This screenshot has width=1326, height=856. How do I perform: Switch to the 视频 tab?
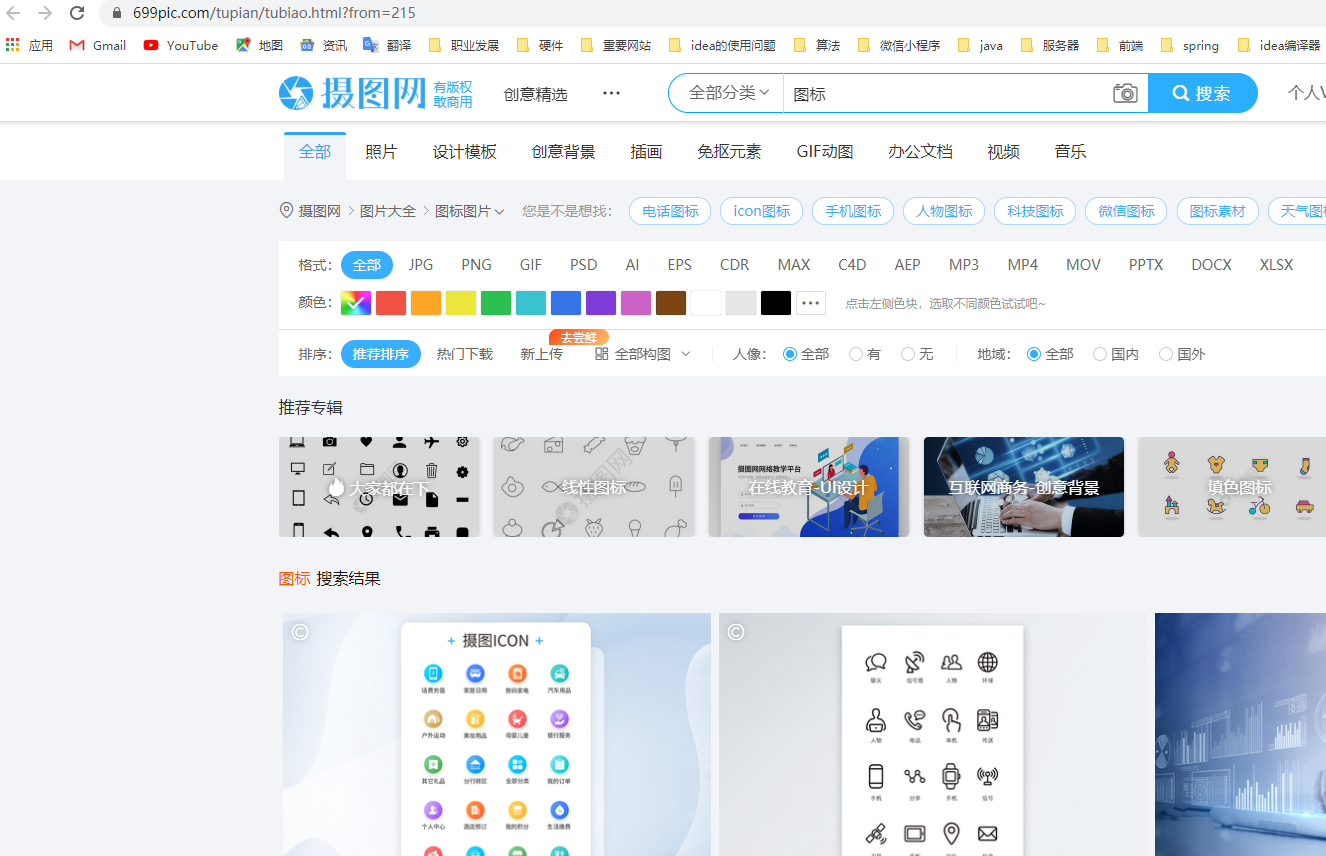(1003, 151)
